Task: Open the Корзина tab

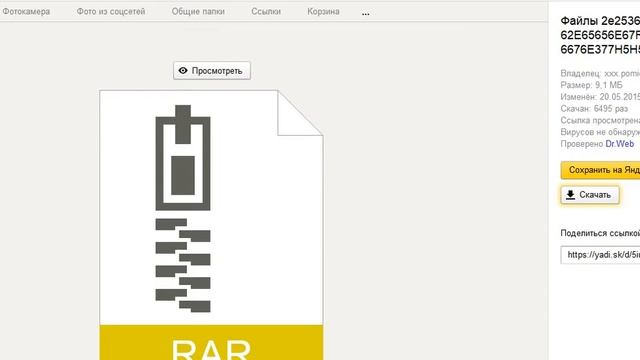Action: coord(323,11)
